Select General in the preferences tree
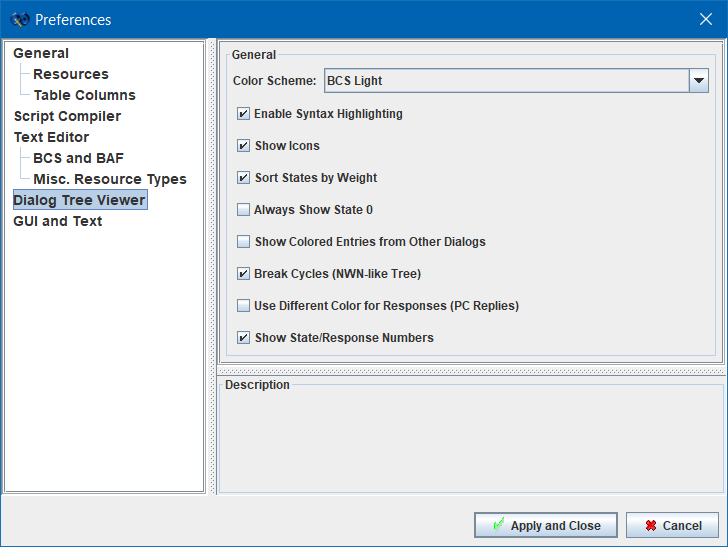 point(41,53)
